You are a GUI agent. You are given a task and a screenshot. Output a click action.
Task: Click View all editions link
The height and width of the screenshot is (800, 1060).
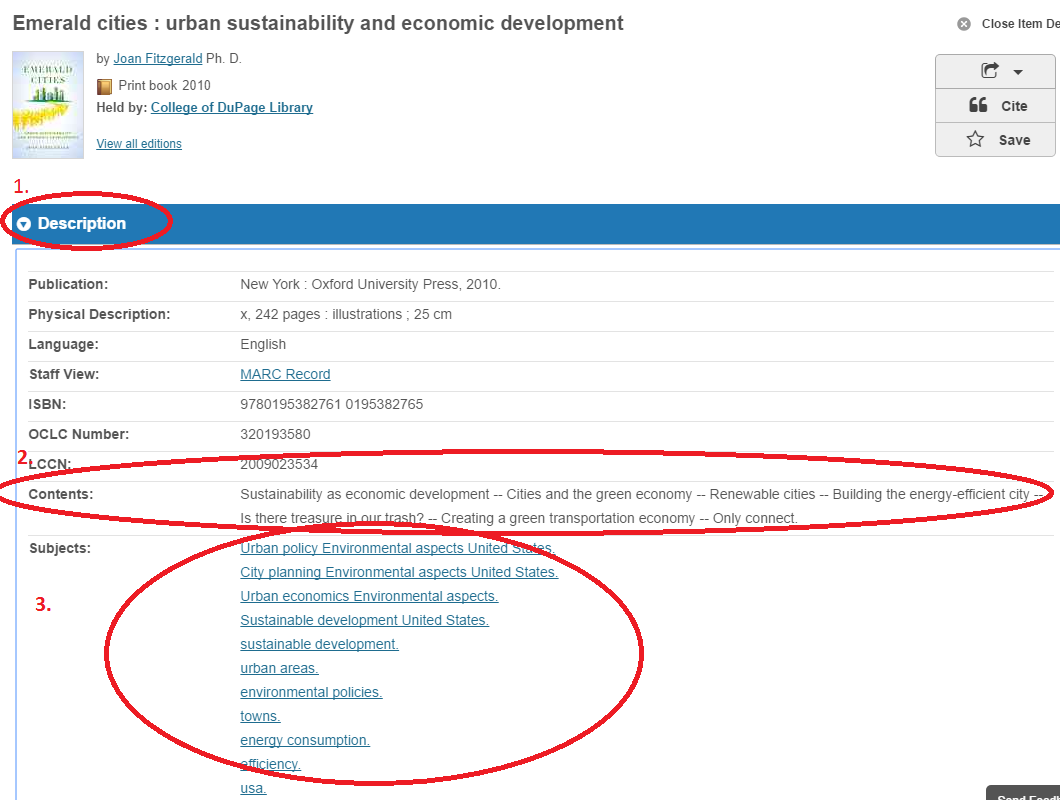(x=139, y=144)
